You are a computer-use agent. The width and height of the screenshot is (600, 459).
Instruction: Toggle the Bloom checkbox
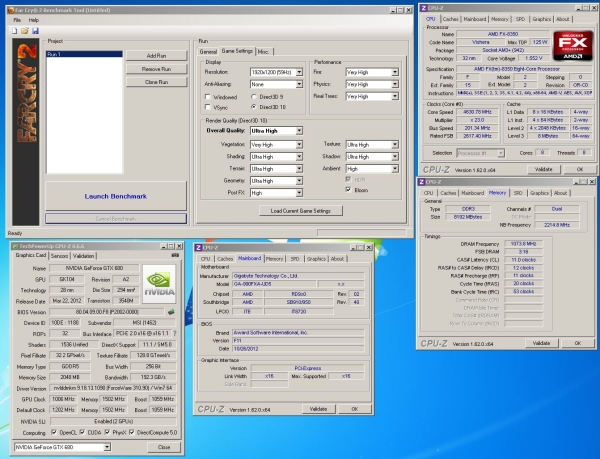tap(348, 190)
